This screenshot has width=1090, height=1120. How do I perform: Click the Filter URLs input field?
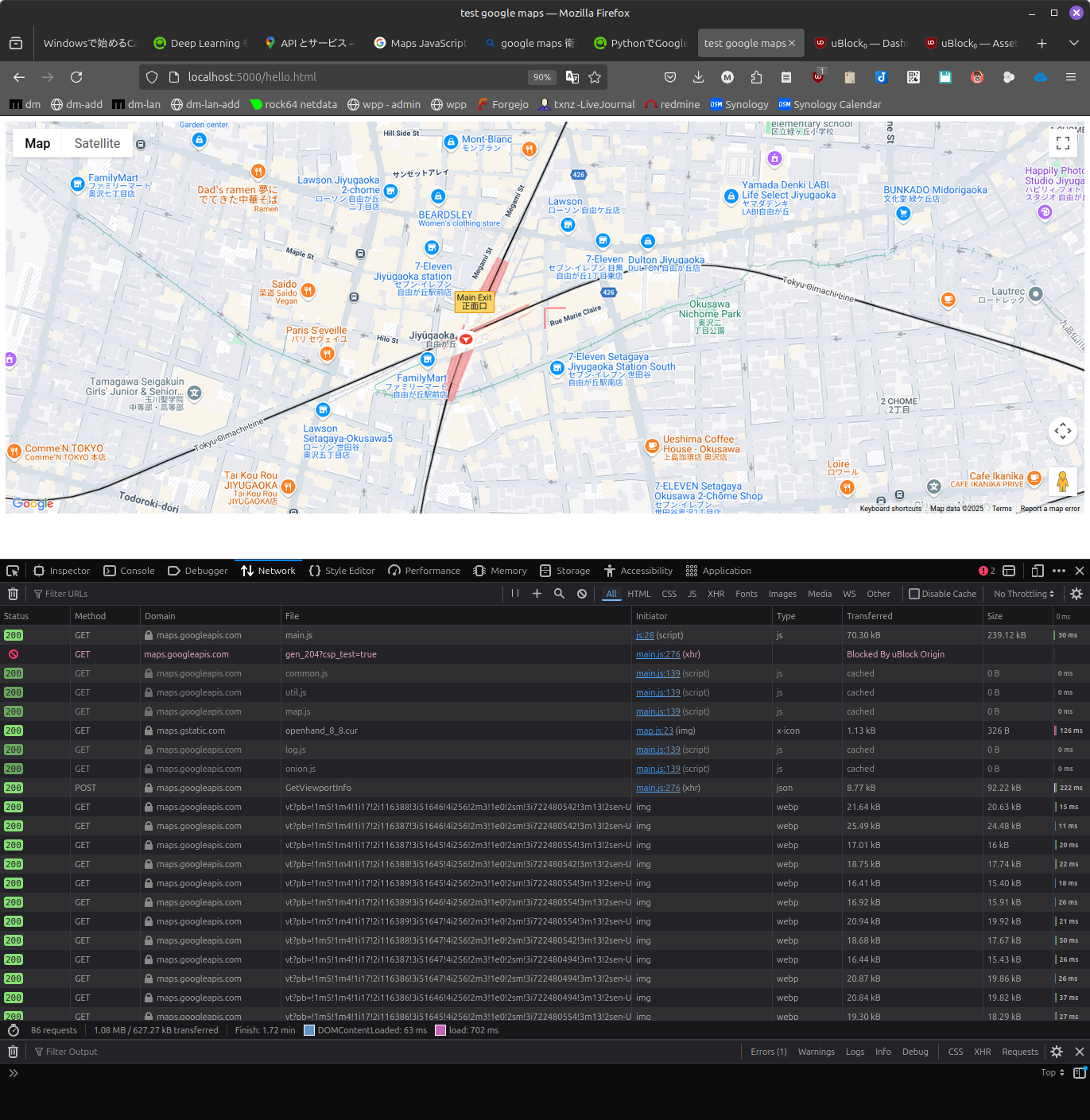tap(95, 593)
